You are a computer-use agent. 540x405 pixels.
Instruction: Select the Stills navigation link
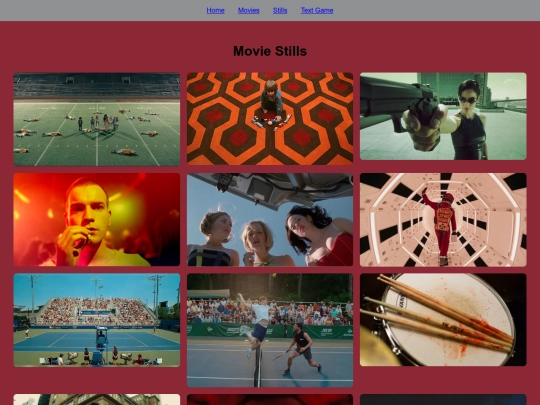280,10
